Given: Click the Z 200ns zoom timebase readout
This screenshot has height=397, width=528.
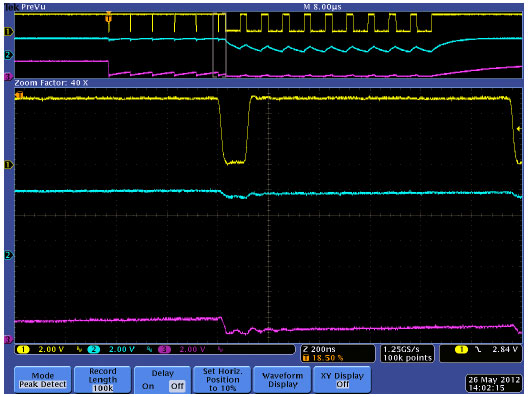Looking at the screenshot, I should 338,353.
